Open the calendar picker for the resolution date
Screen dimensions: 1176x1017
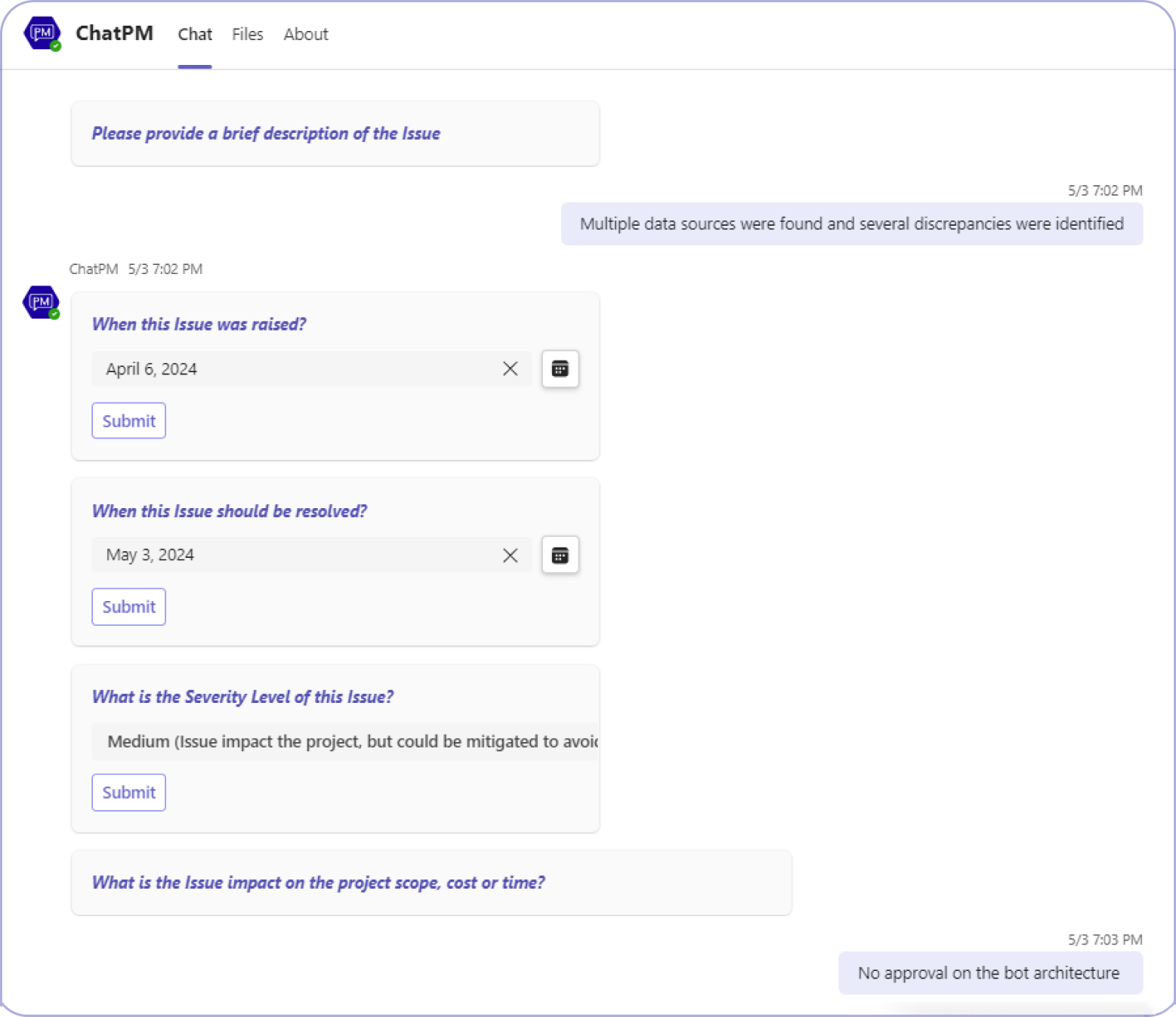(x=560, y=555)
